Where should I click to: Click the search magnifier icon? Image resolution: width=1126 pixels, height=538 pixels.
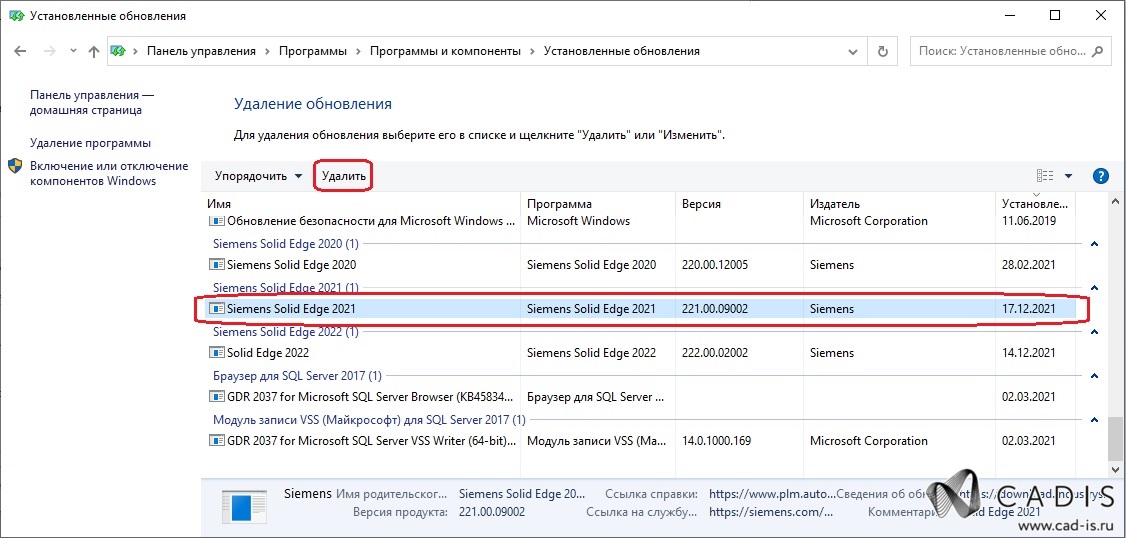[1097, 51]
